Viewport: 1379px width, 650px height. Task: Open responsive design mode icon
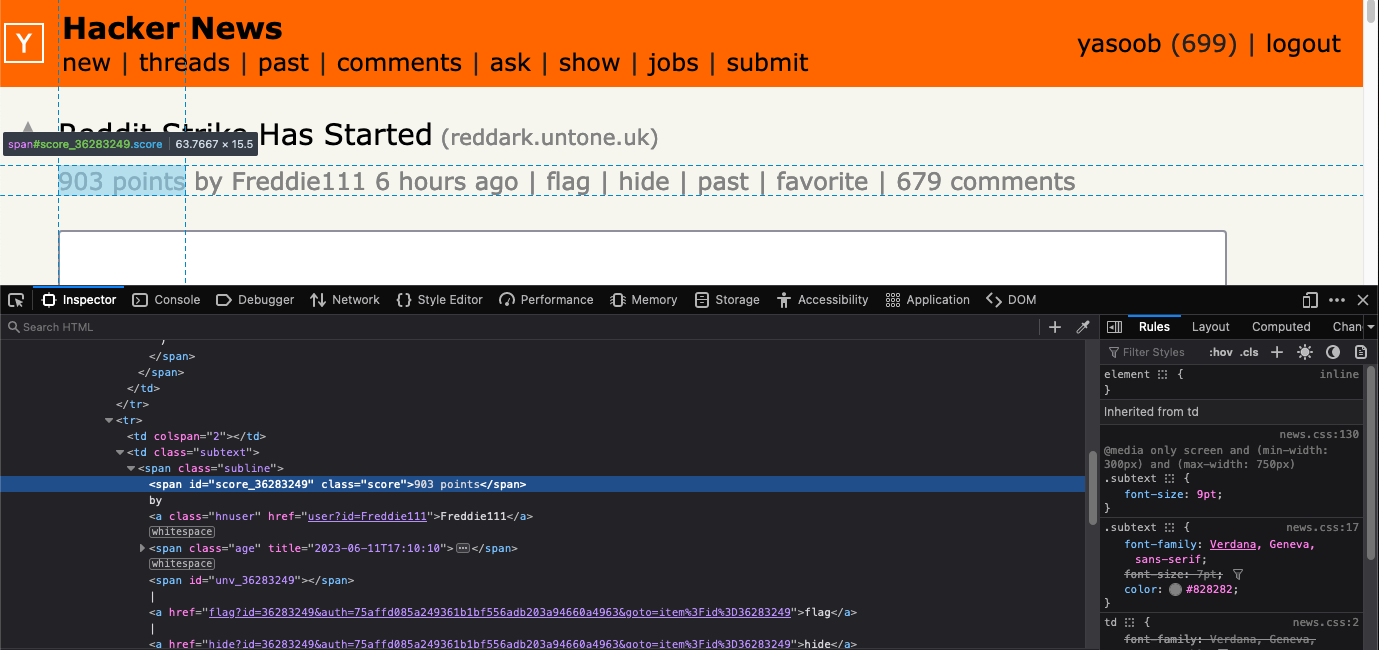pyautogui.click(x=1310, y=300)
